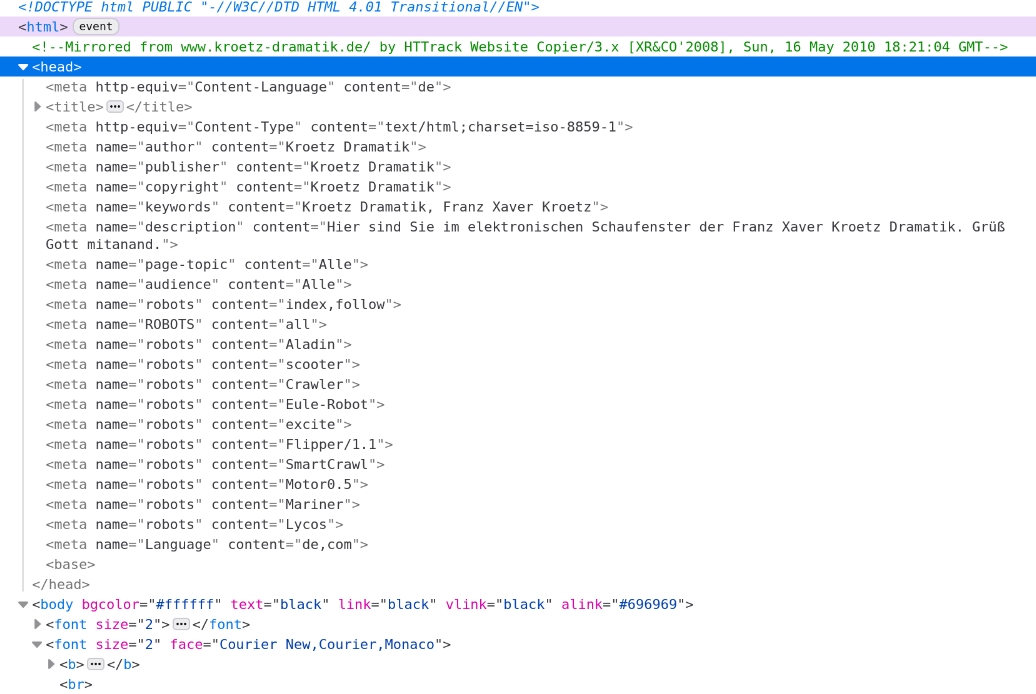Click the ellipsis badge inside the b tag
Screen dimensions: 1036x694
pyautogui.click(x=96, y=665)
